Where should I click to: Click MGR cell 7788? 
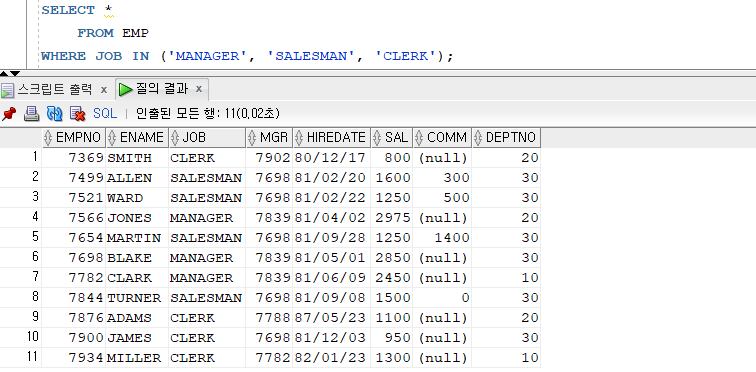269,318
